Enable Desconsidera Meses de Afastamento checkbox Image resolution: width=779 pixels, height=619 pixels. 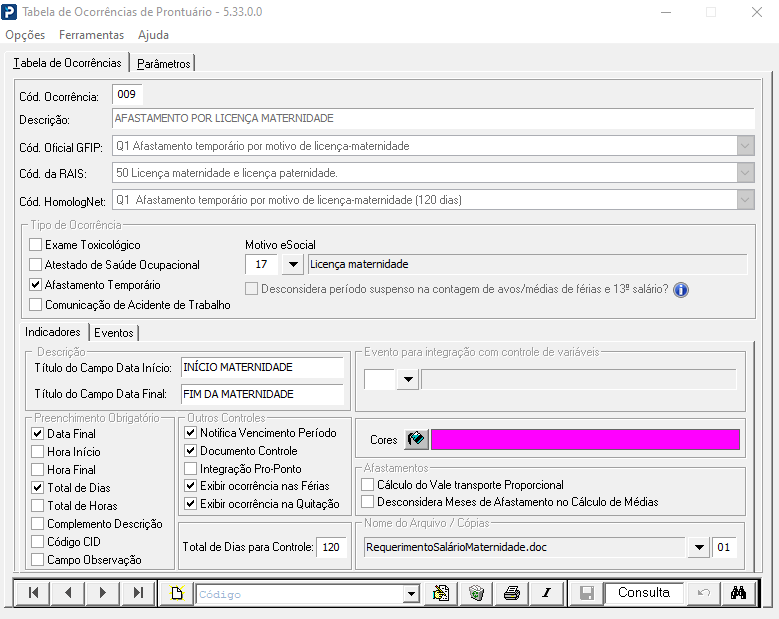368,502
